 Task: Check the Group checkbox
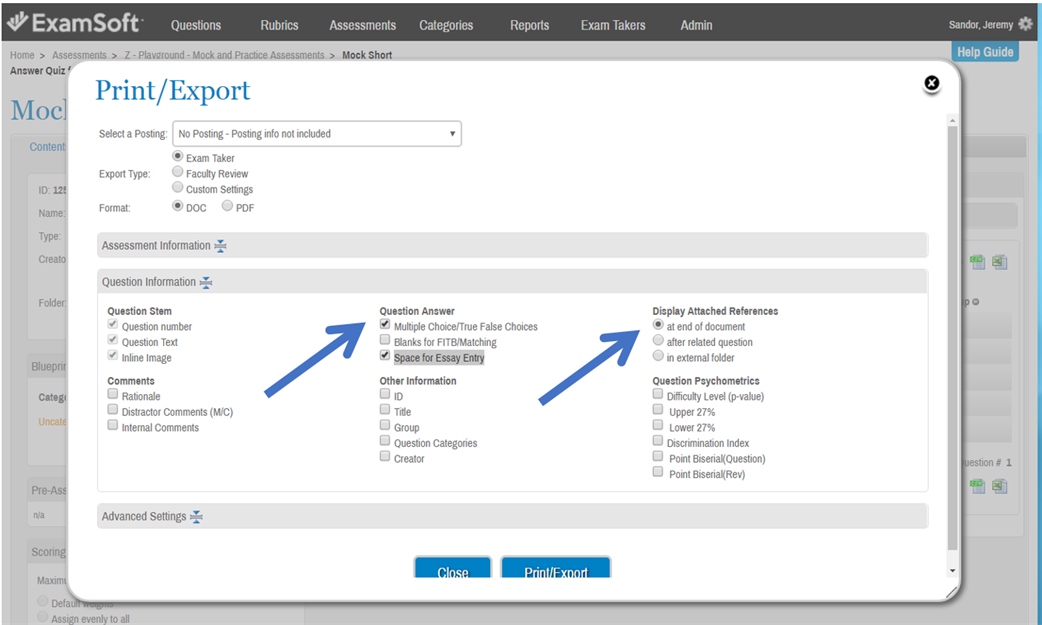[385, 426]
